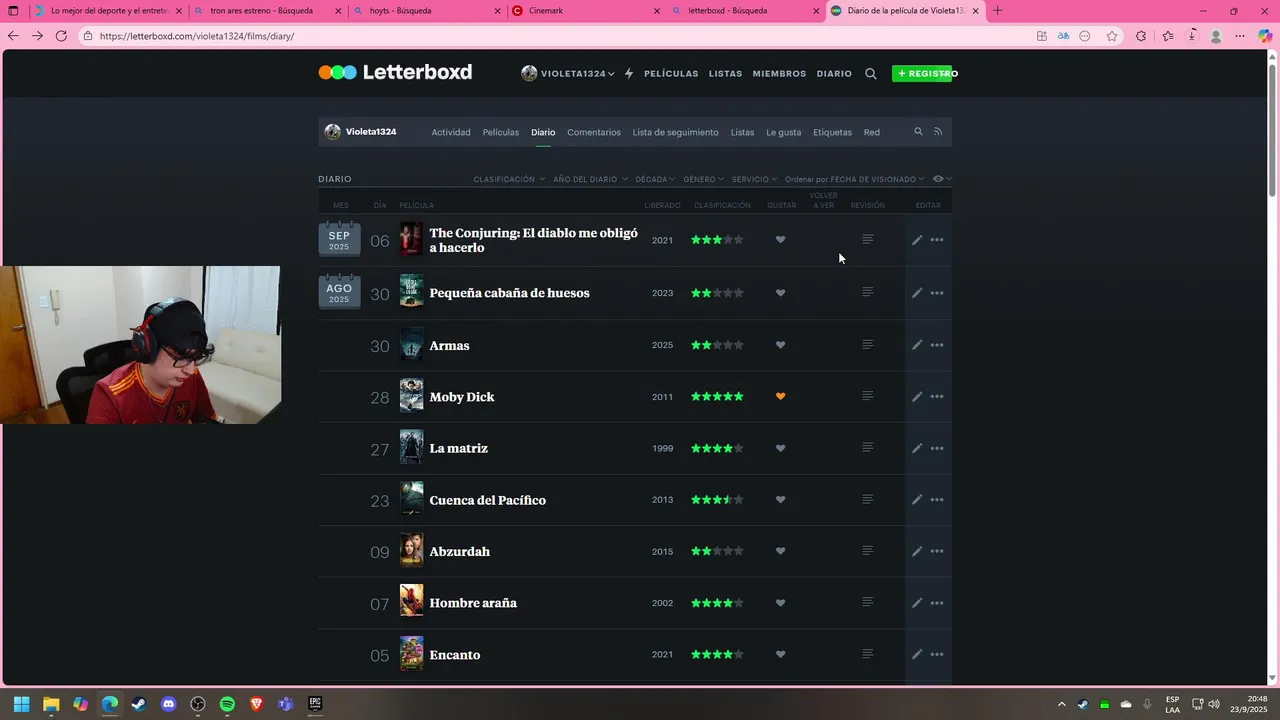Switch to the Actividad profile tab
1280x720 pixels.
pyautogui.click(x=451, y=132)
